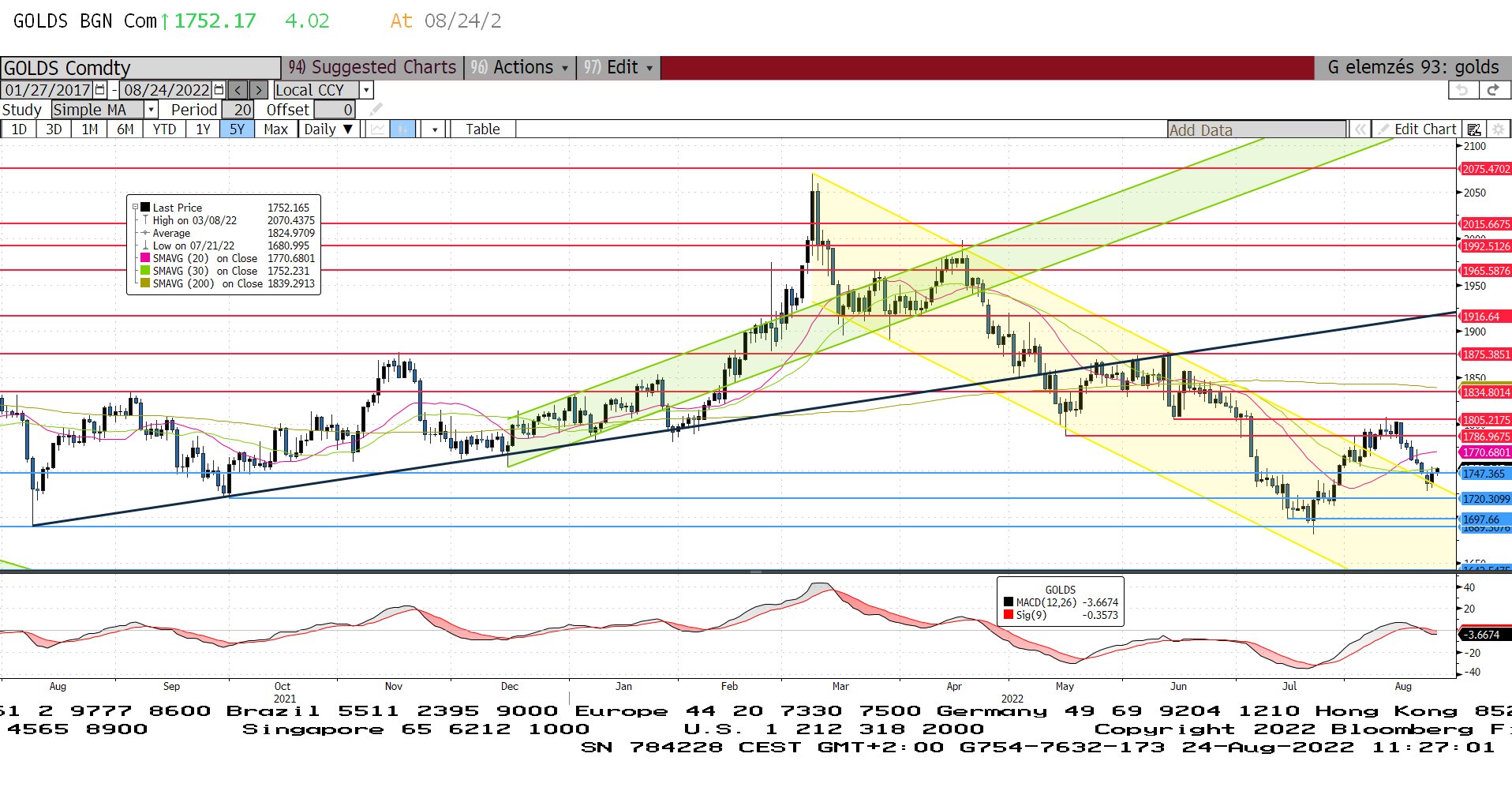Open the Edit menu
Image resolution: width=1512 pixels, height=791 pixels.
[619, 68]
